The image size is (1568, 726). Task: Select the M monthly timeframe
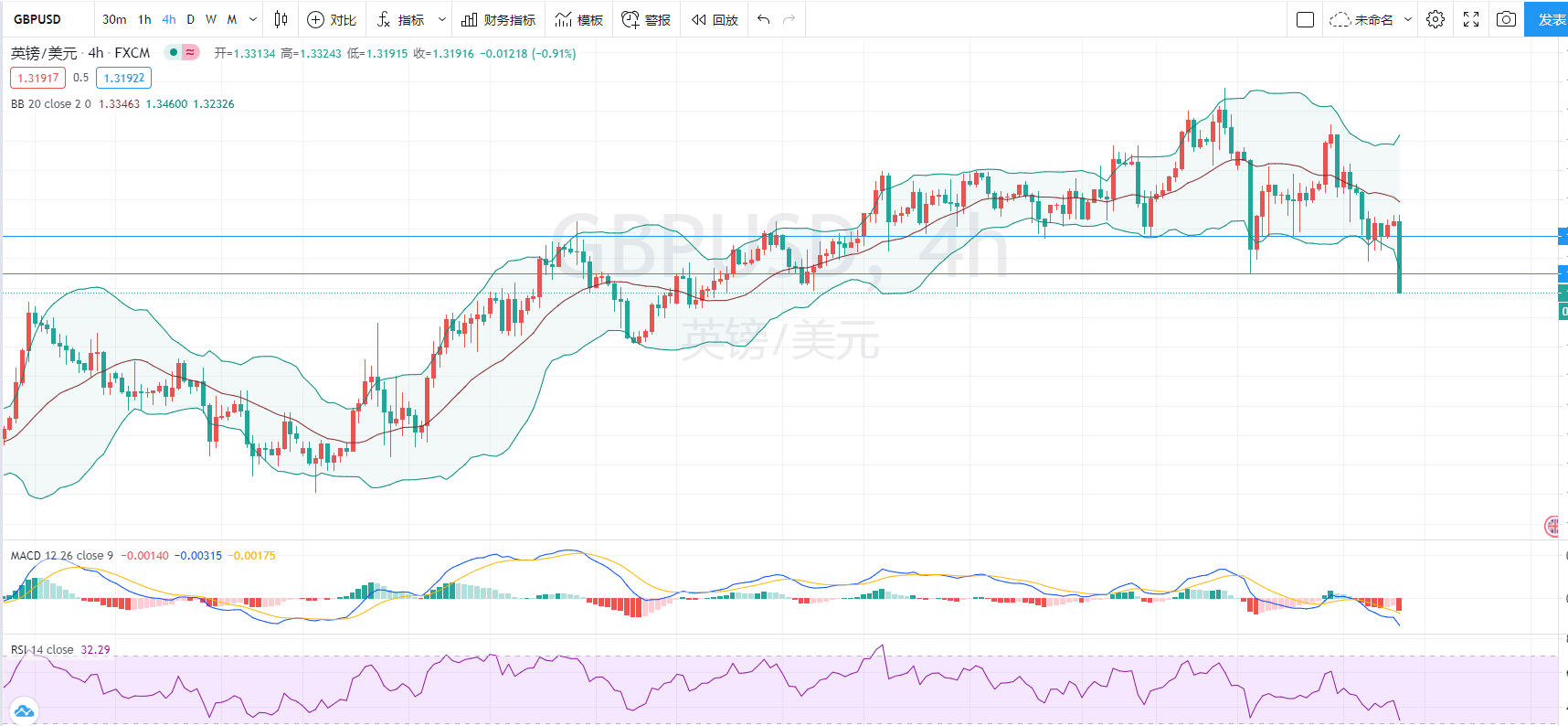[232, 19]
